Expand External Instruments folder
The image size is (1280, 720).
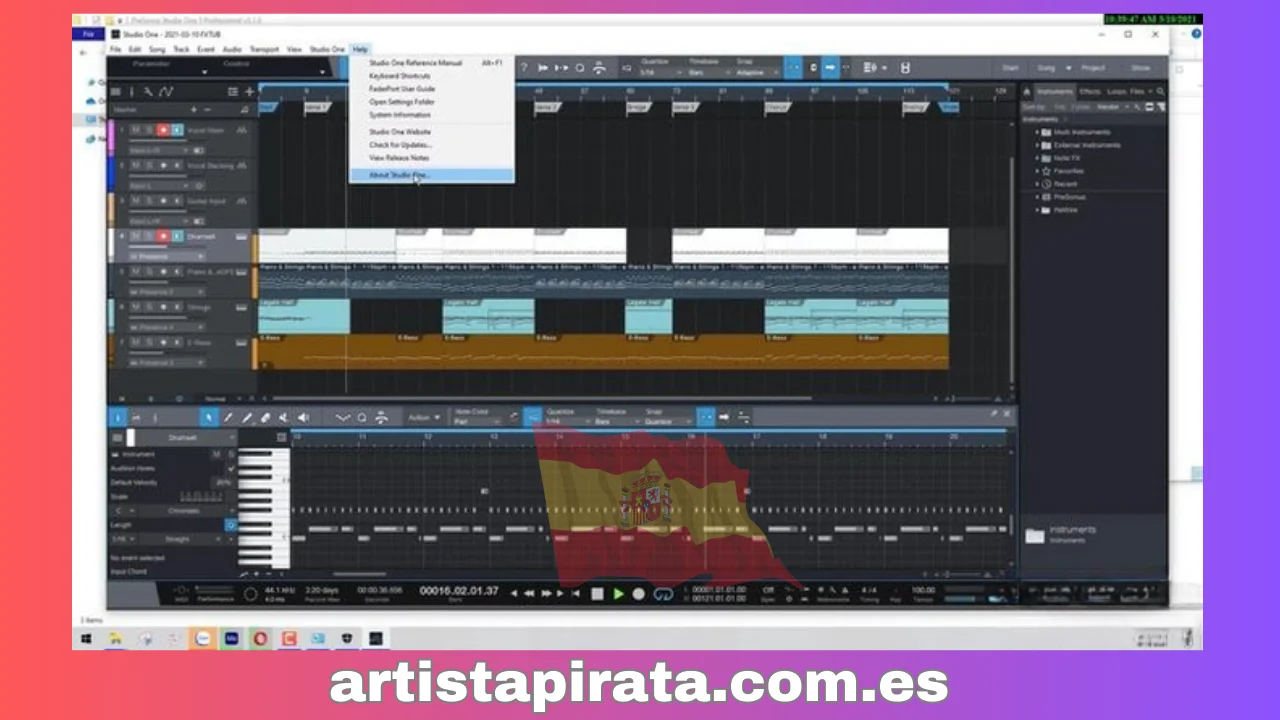click(1037, 145)
